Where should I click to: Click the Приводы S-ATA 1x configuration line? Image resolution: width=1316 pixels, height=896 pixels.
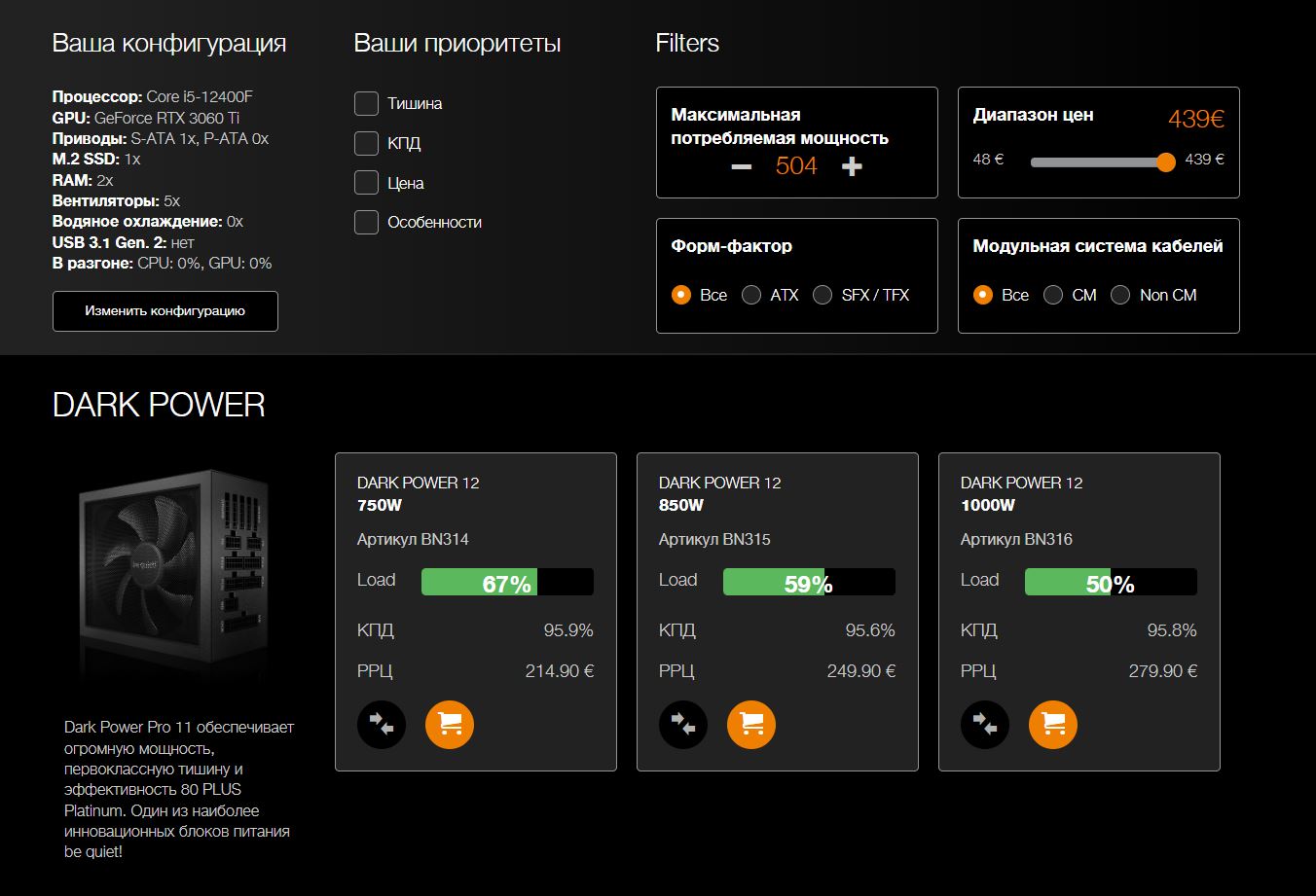[x=161, y=138]
